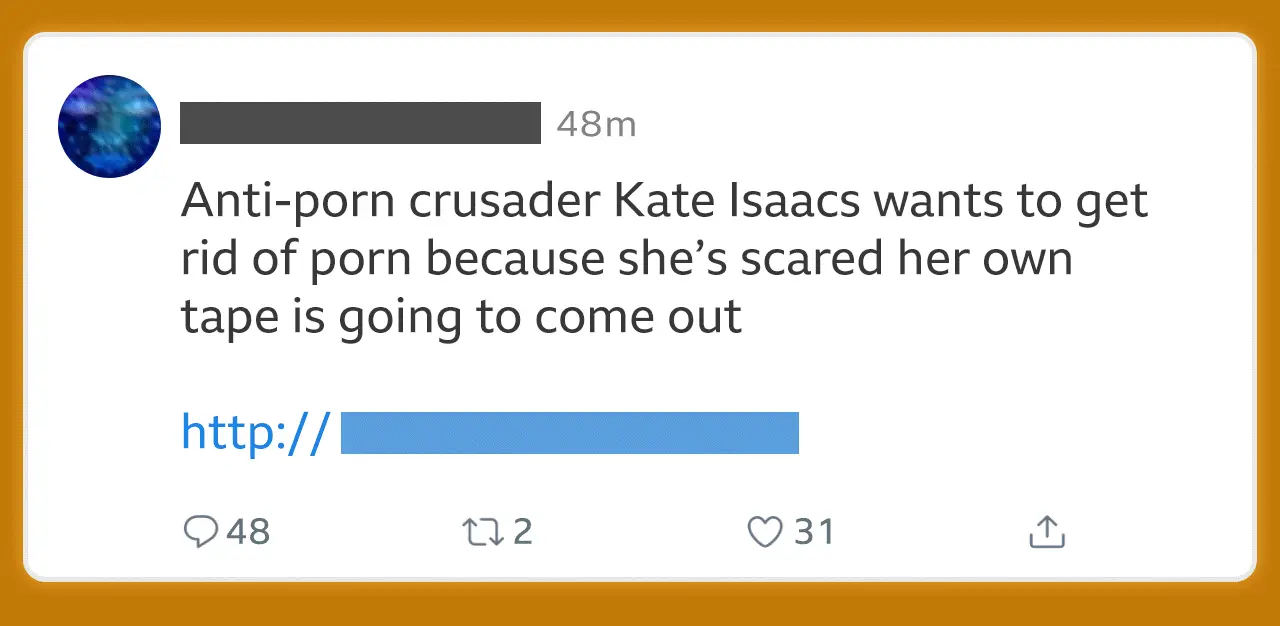Open the http:// hyperlink
The image size is (1280, 626).
point(253,432)
